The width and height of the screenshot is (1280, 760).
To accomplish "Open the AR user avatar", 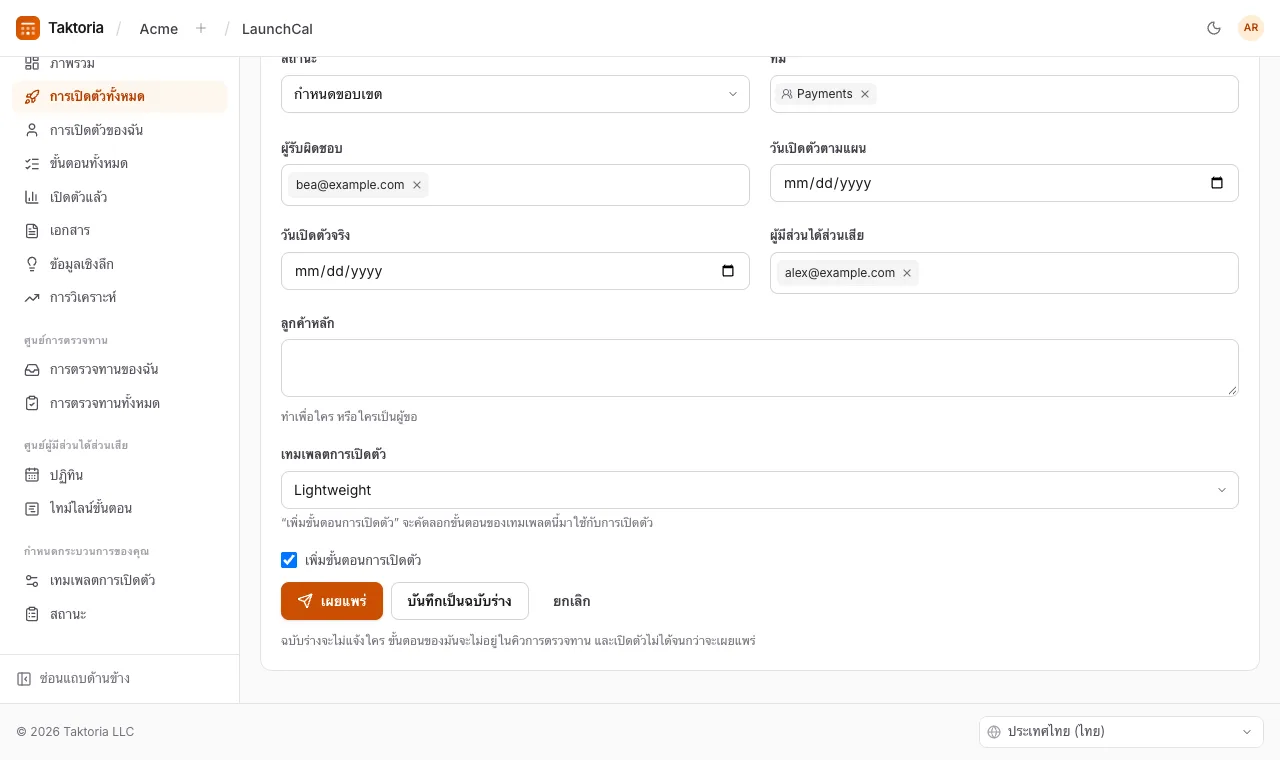I will (x=1251, y=28).
